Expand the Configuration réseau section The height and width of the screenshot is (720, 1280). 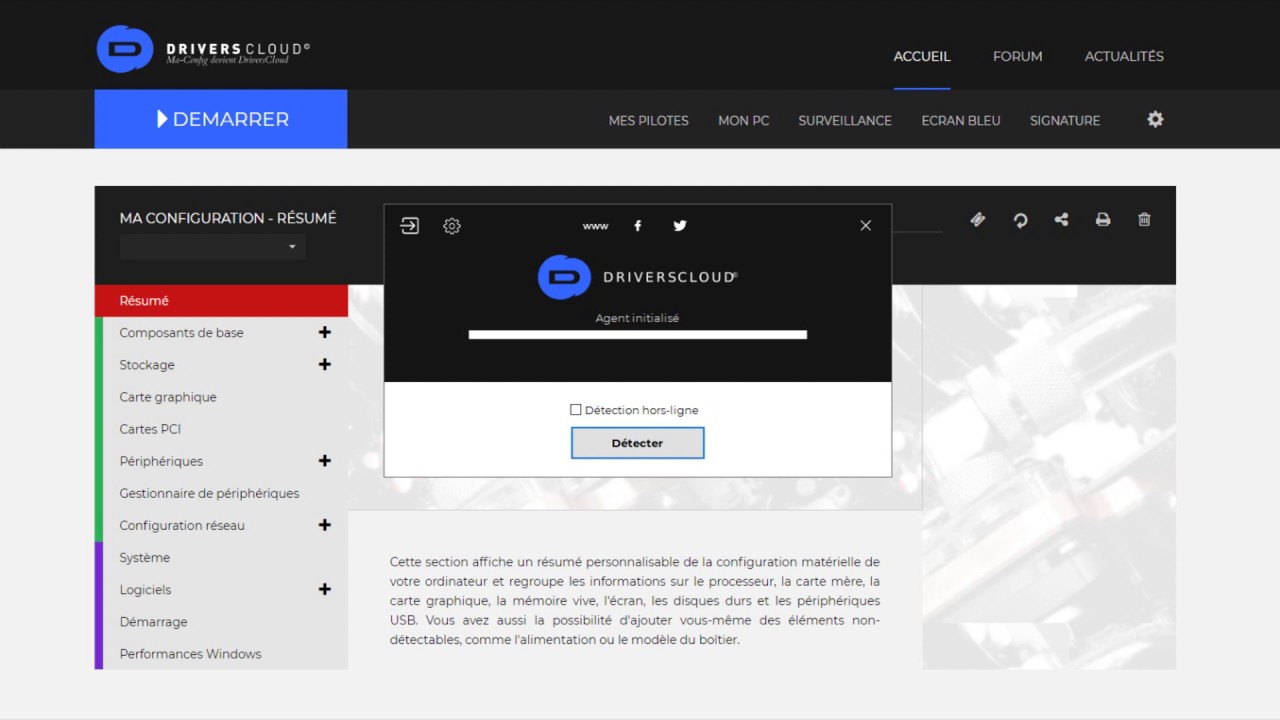324,525
